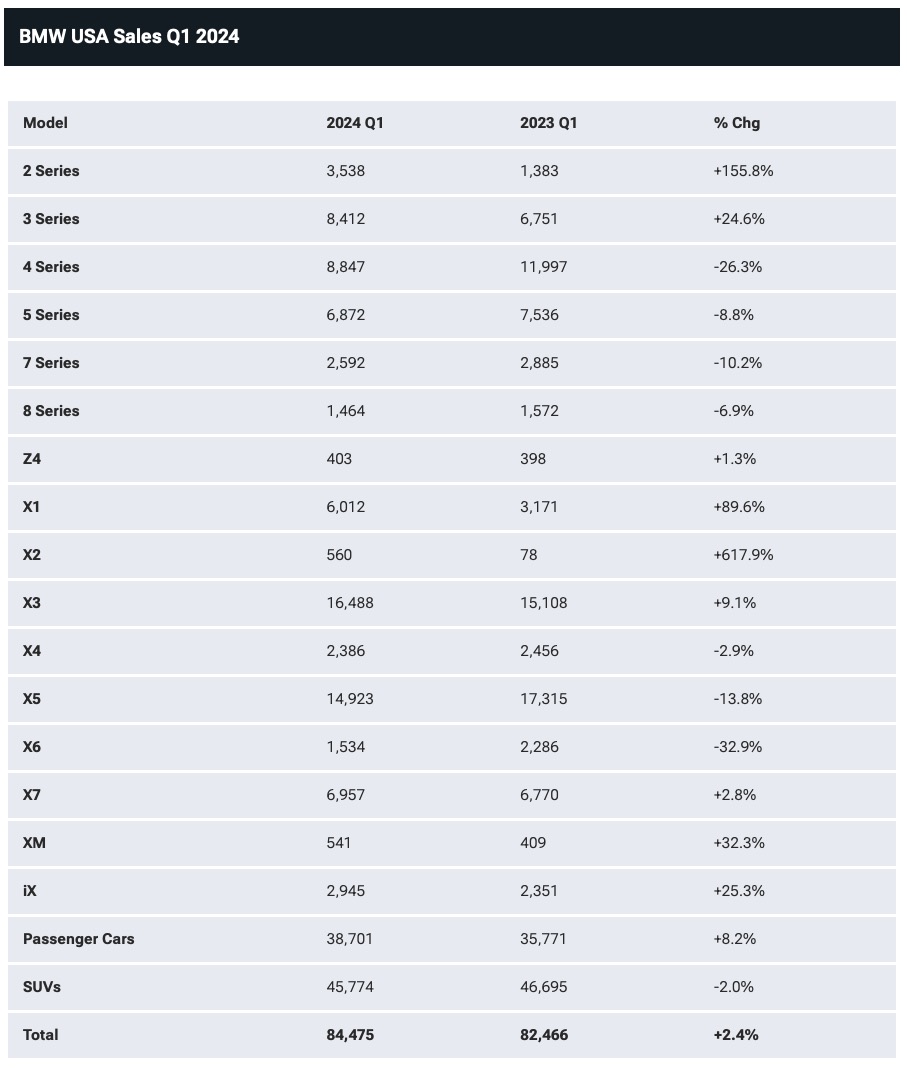The width and height of the screenshot is (907, 1068).
Task: Click the X6 percent change -32.9%
Action: click(x=738, y=747)
